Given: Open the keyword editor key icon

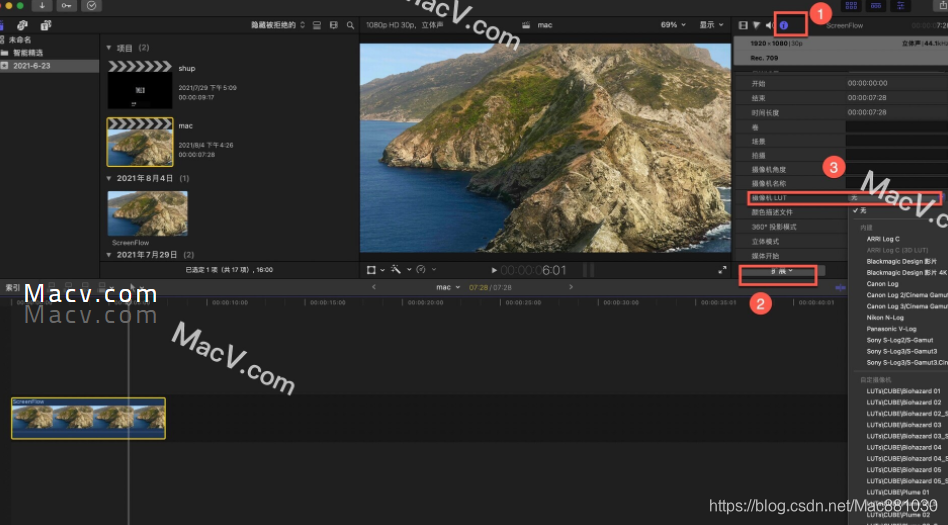Looking at the screenshot, I should 67,5.
